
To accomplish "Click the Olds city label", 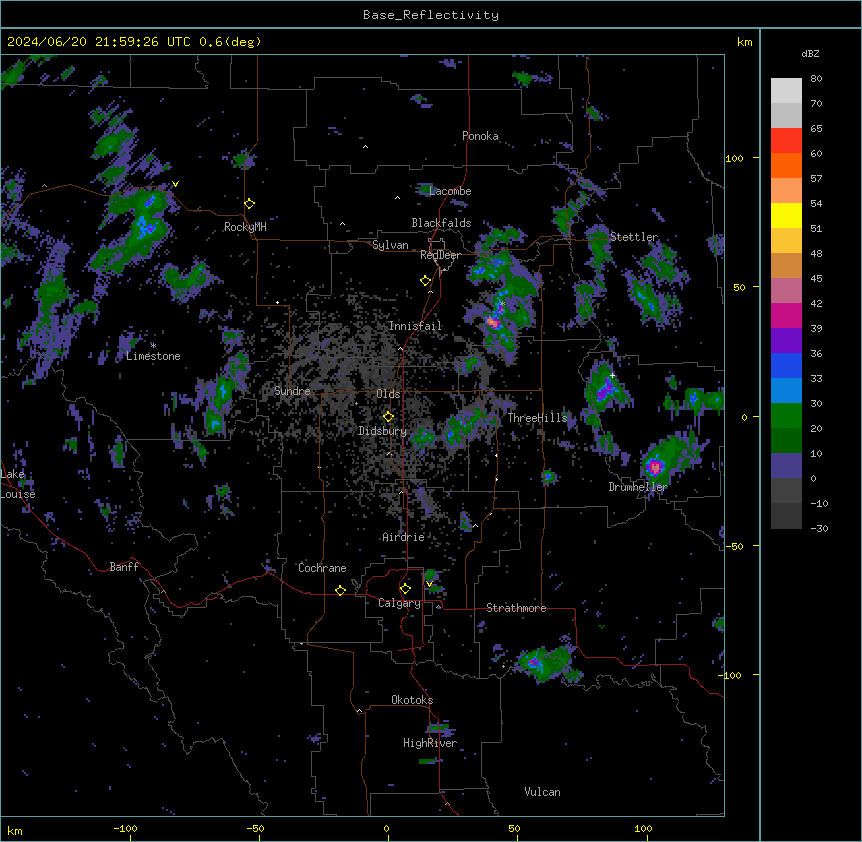I will 388,394.
